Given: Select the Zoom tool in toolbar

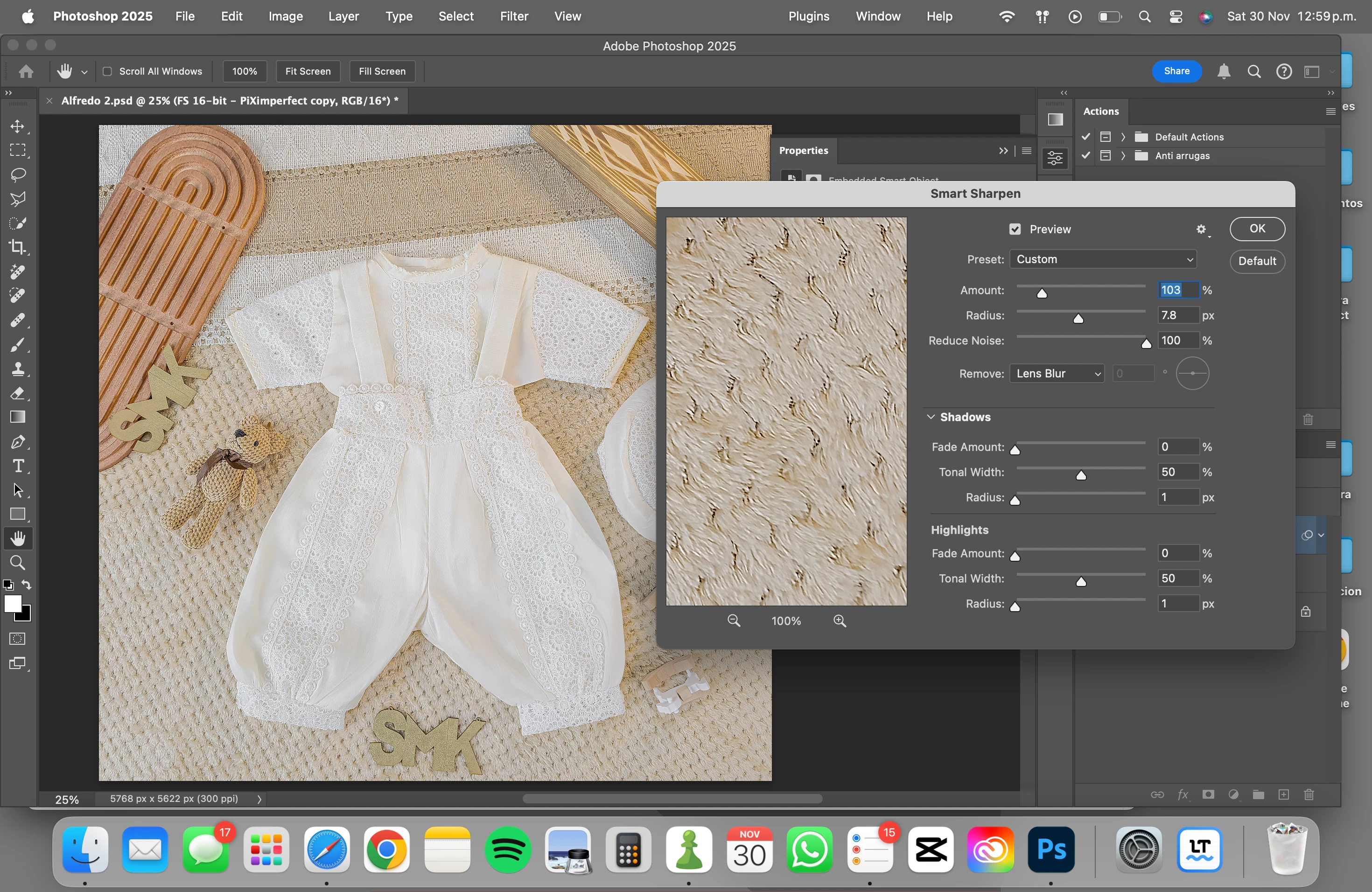Looking at the screenshot, I should coord(18,562).
